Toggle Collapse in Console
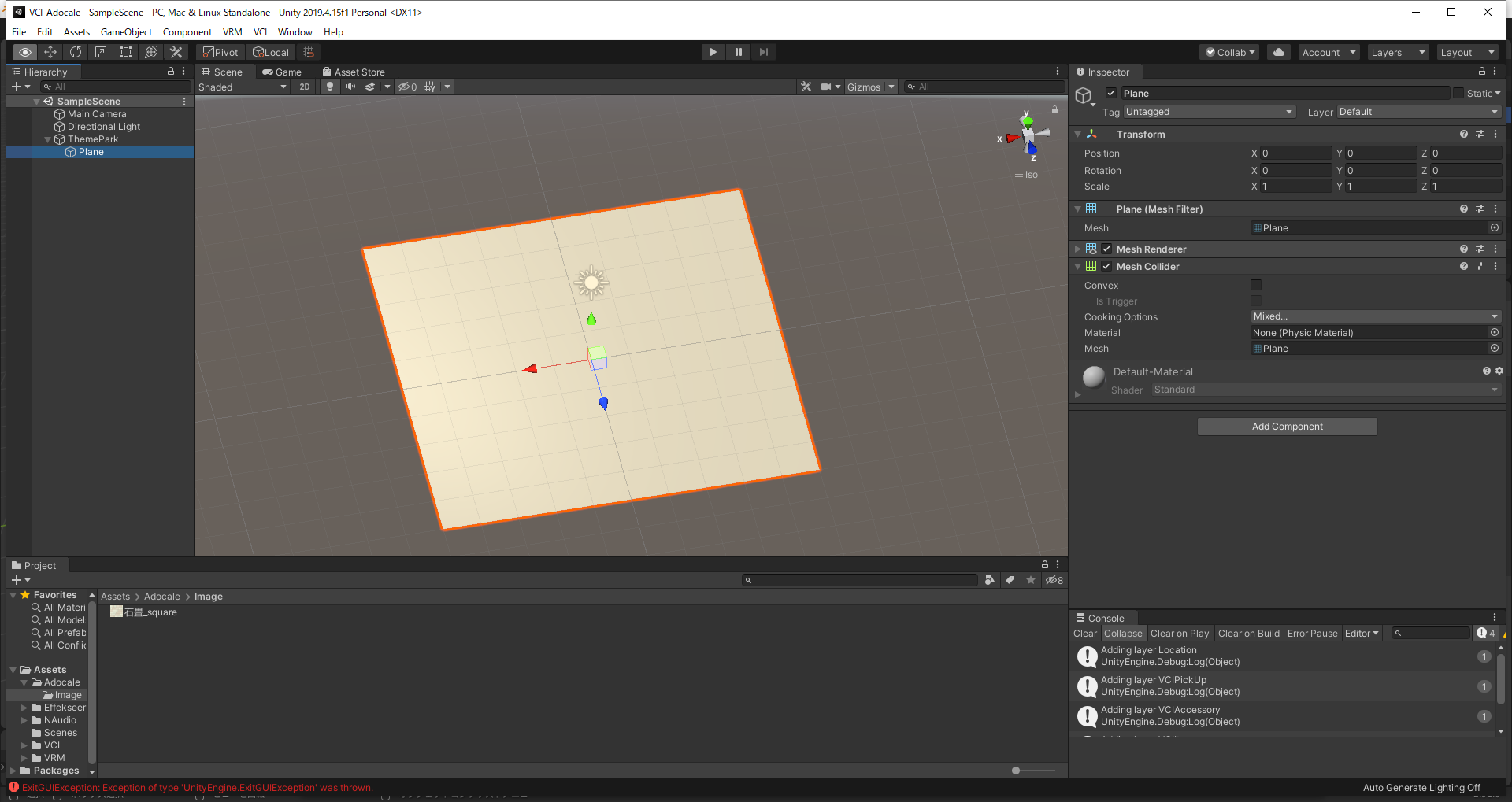 point(1123,634)
